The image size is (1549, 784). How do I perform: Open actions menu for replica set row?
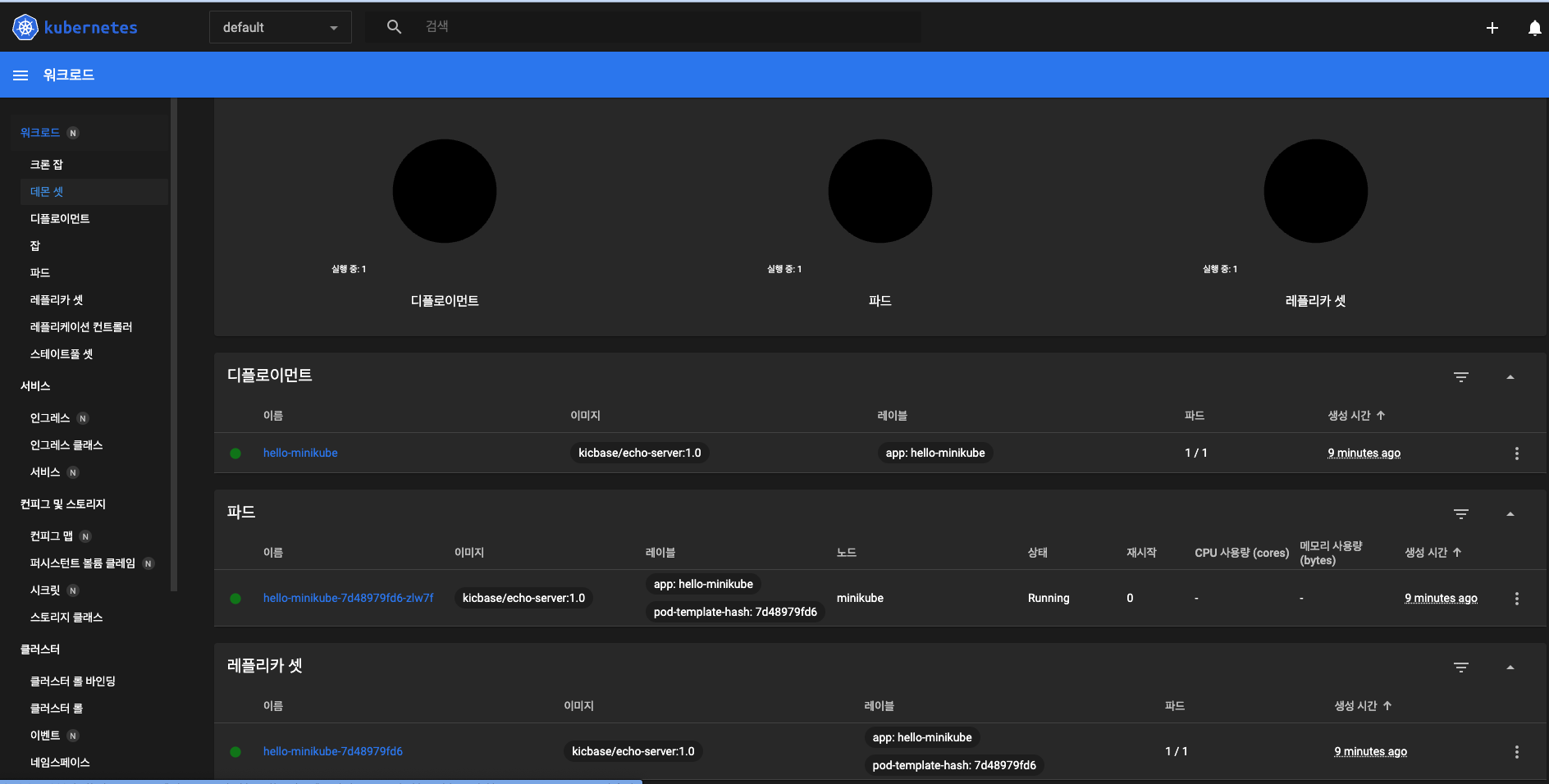tap(1516, 752)
